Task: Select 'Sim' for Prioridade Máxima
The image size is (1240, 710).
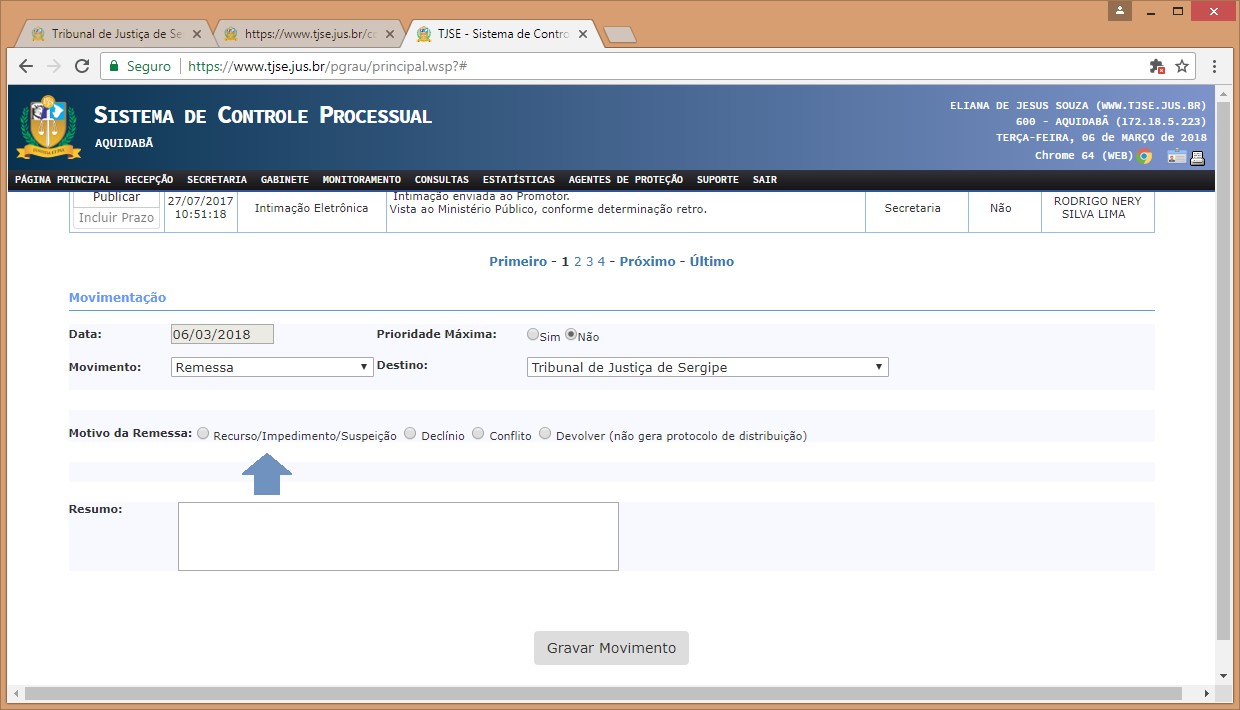Action: (533, 335)
